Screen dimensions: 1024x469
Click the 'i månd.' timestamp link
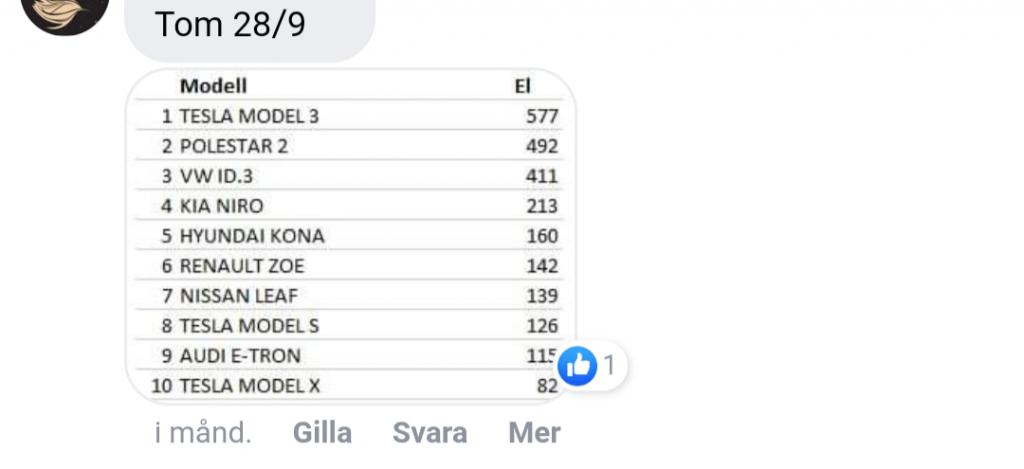(203, 432)
